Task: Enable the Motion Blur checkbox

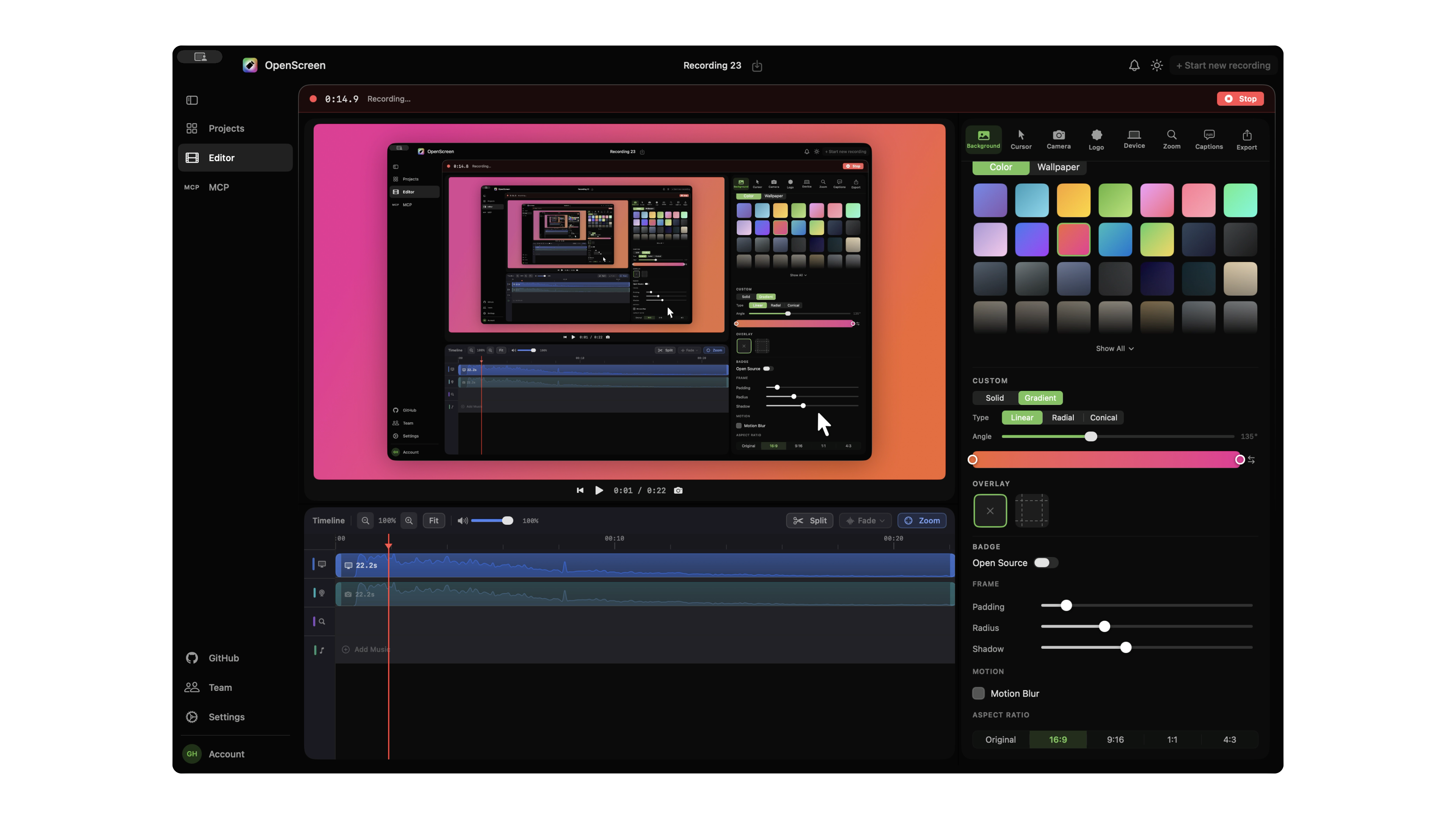Action: 978,693
